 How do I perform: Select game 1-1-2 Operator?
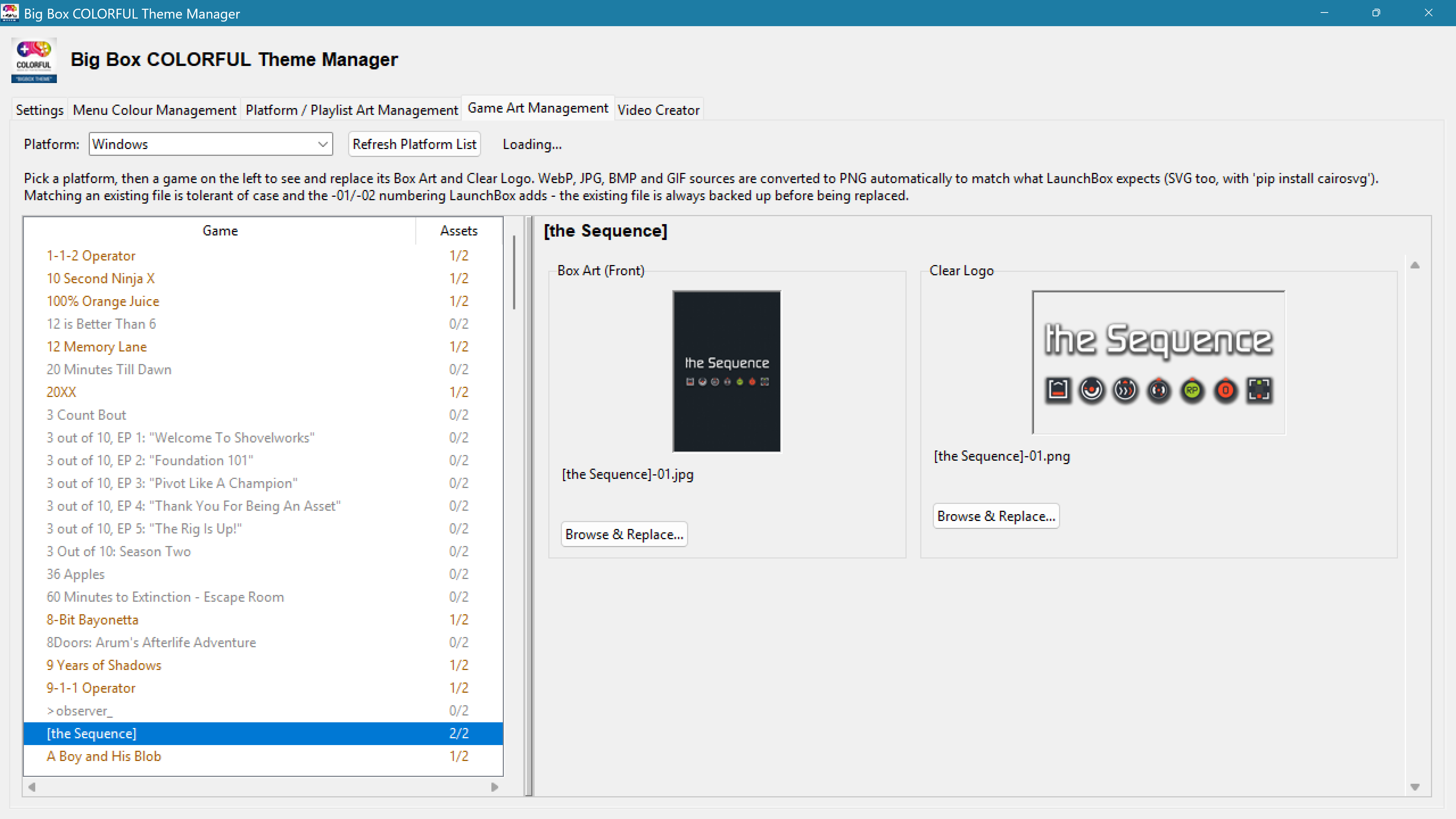[x=264, y=256]
